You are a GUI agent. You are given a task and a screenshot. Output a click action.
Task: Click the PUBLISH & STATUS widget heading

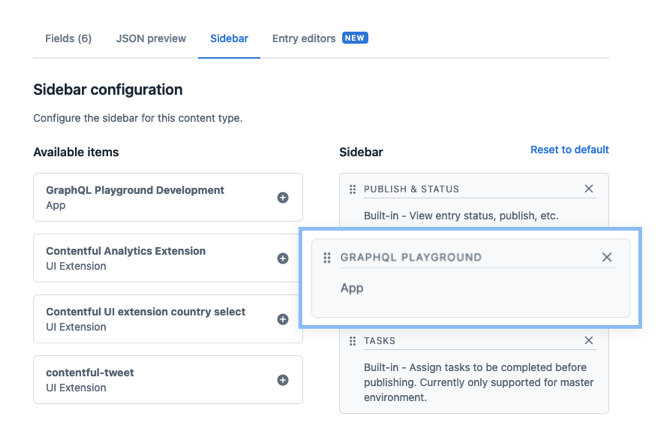pos(411,189)
